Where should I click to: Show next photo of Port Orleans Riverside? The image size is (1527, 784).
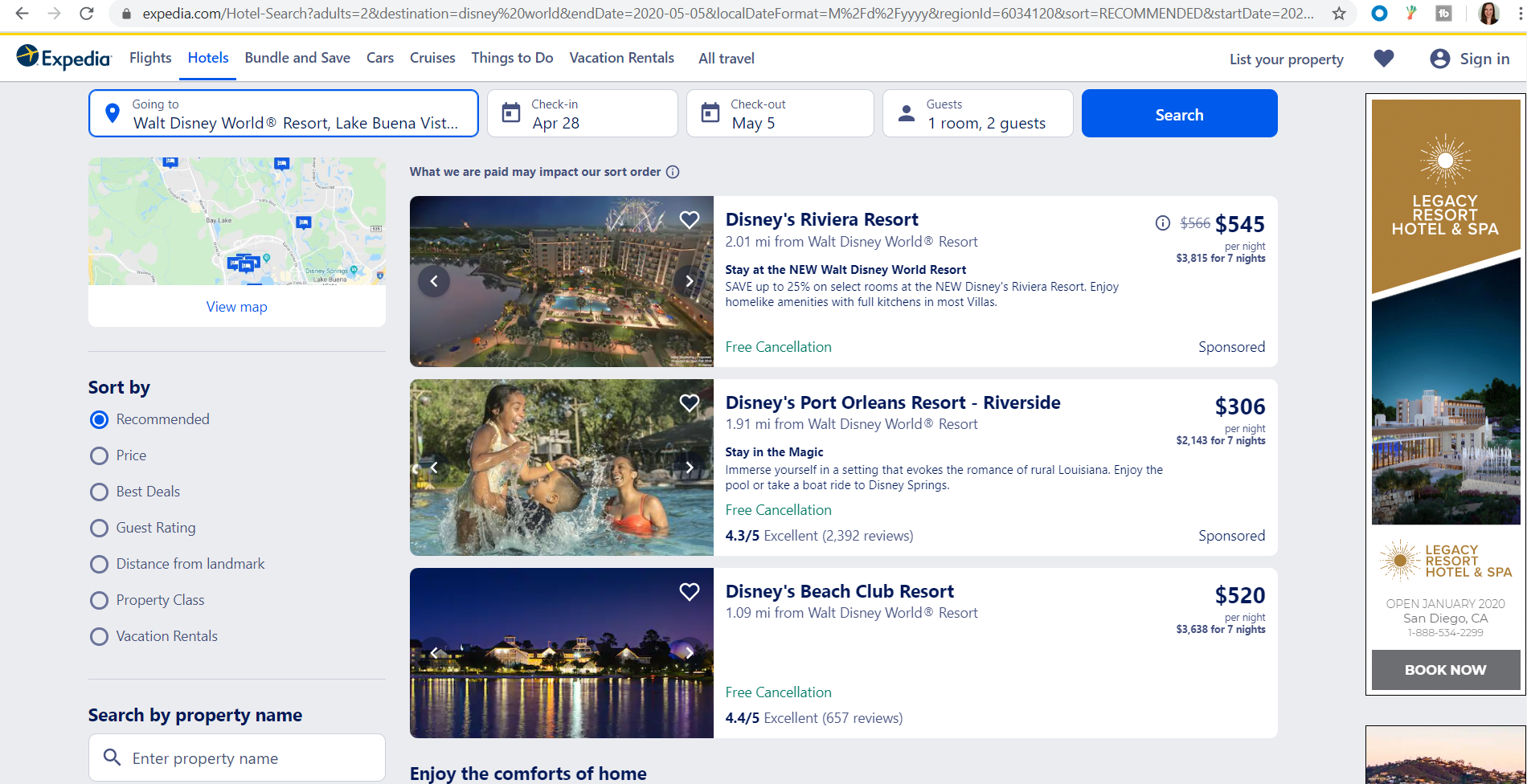pyautogui.click(x=690, y=468)
